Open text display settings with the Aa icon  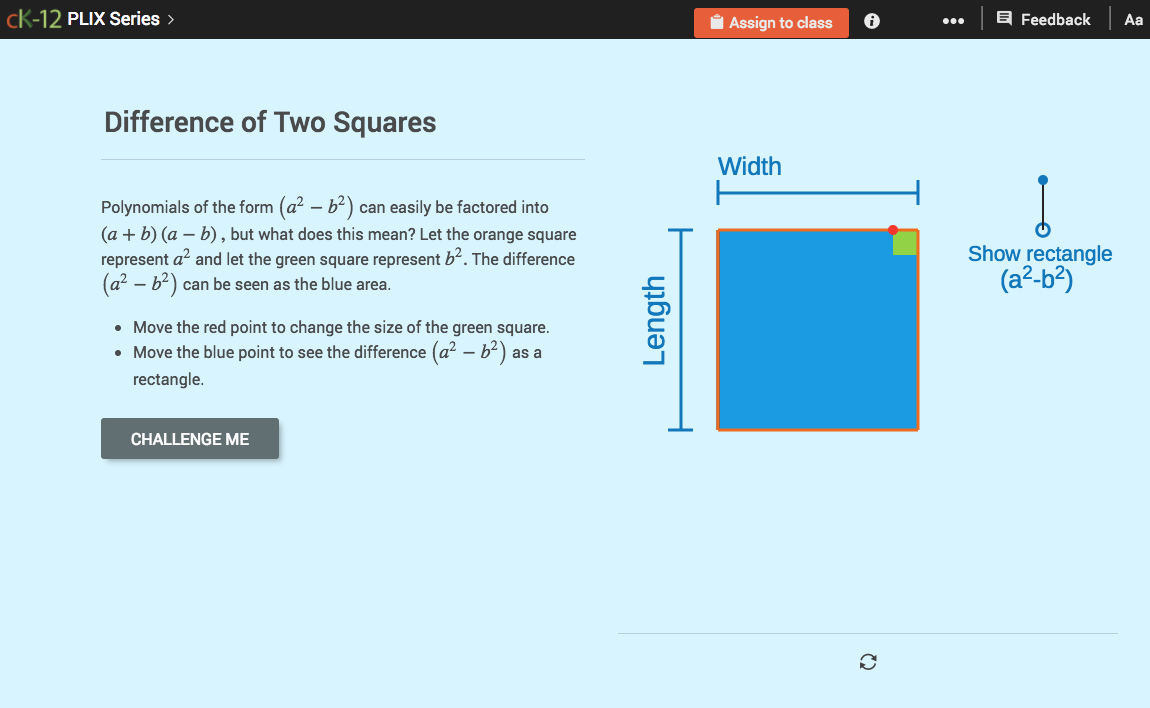[1134, 19]
